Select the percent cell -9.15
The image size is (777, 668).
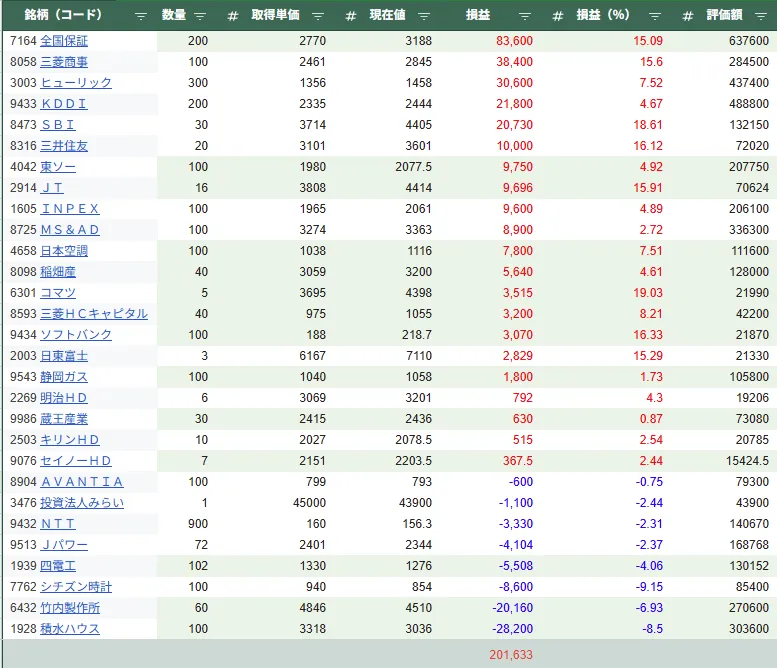pos(649,587)
